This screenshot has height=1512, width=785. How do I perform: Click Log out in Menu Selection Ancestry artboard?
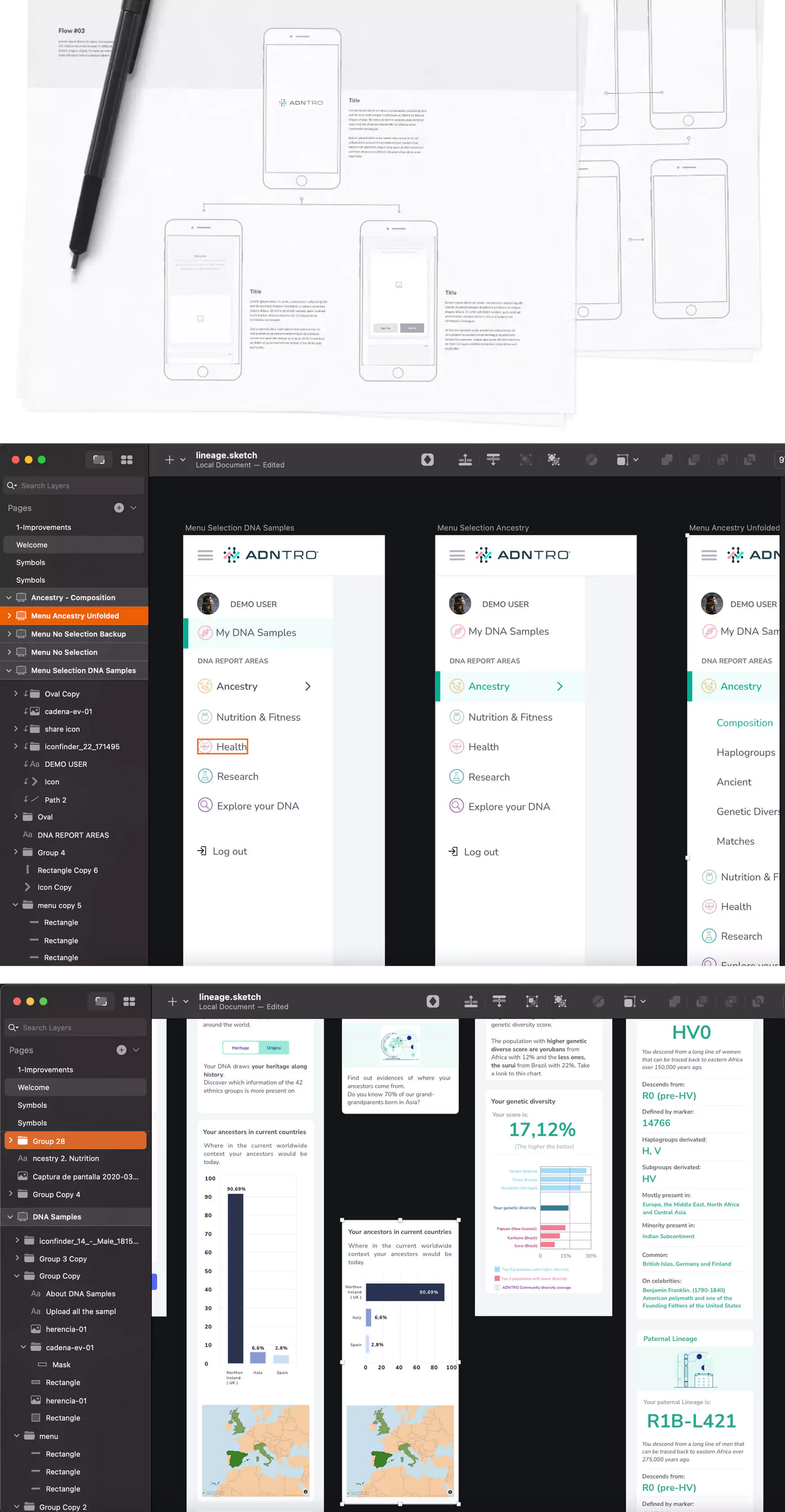pos(480,852)
